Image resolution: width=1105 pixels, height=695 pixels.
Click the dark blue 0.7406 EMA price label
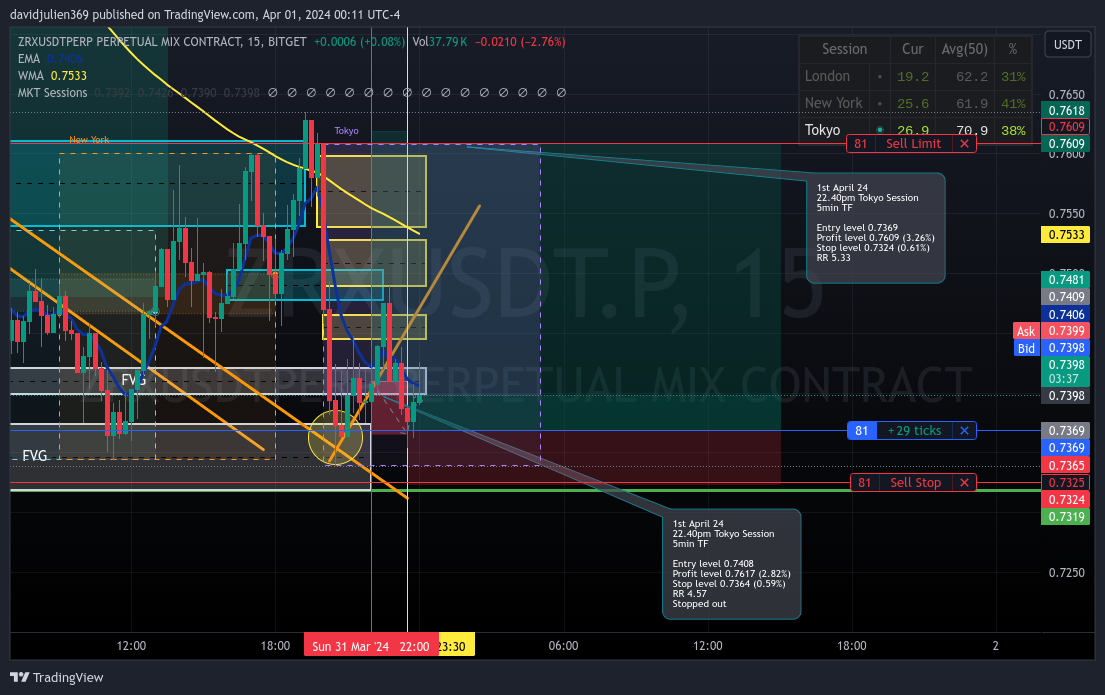coord(1066,314)
